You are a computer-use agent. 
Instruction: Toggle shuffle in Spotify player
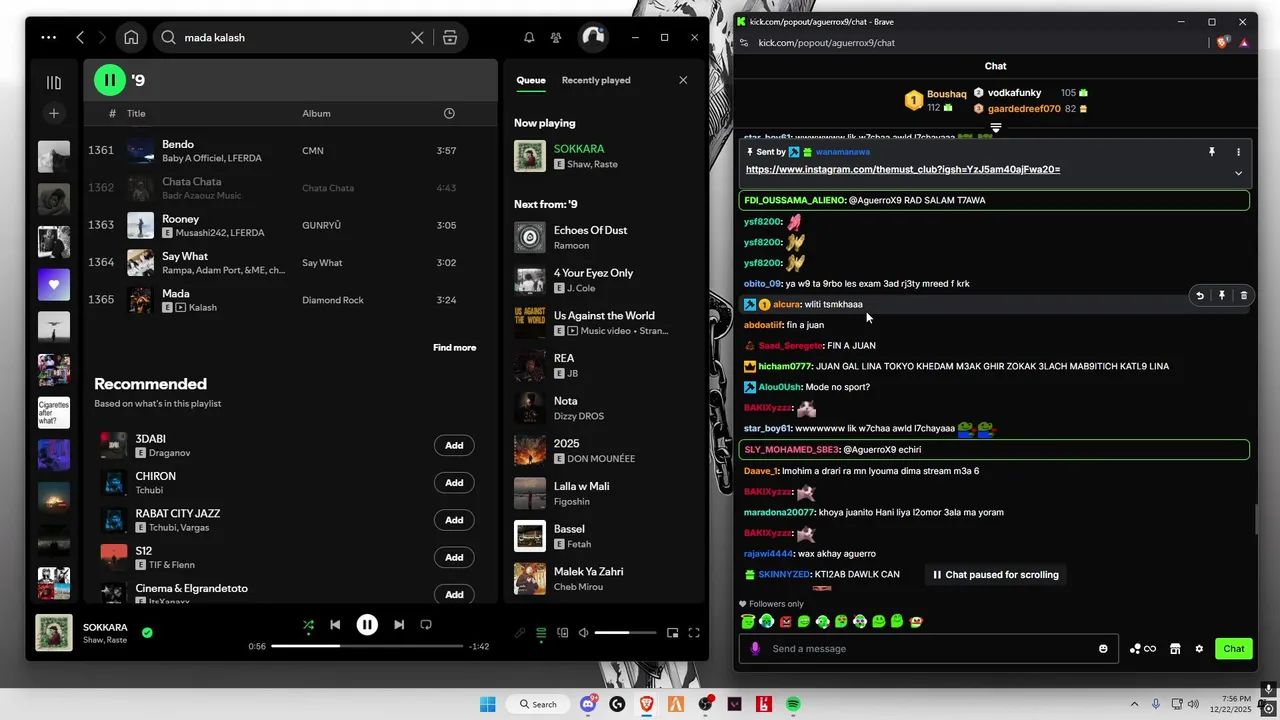click(x=308, y=625)
